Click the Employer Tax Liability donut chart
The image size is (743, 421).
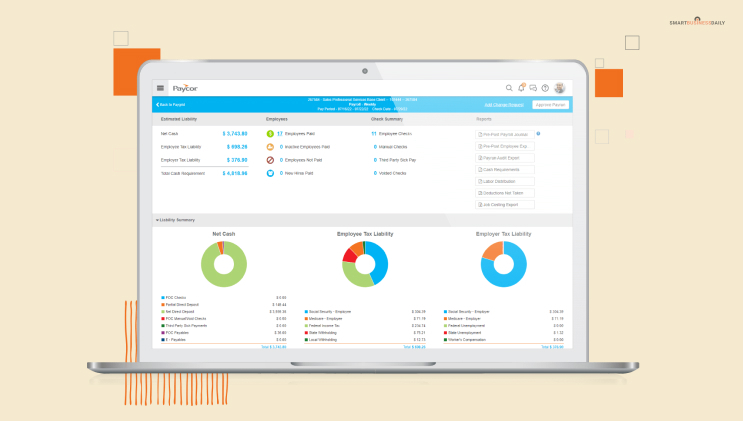504,264
